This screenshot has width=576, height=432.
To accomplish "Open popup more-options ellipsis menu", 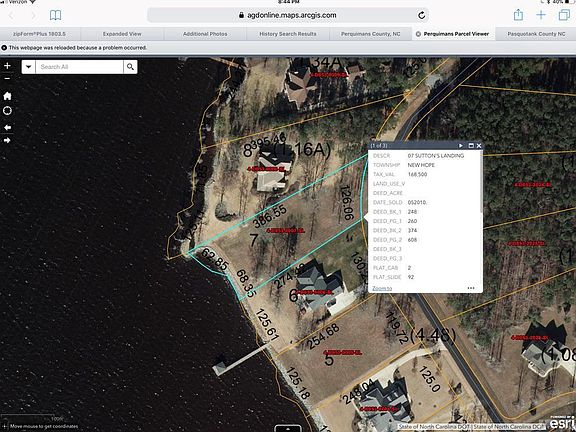I will pyautogui.click(x=471, y=288).
